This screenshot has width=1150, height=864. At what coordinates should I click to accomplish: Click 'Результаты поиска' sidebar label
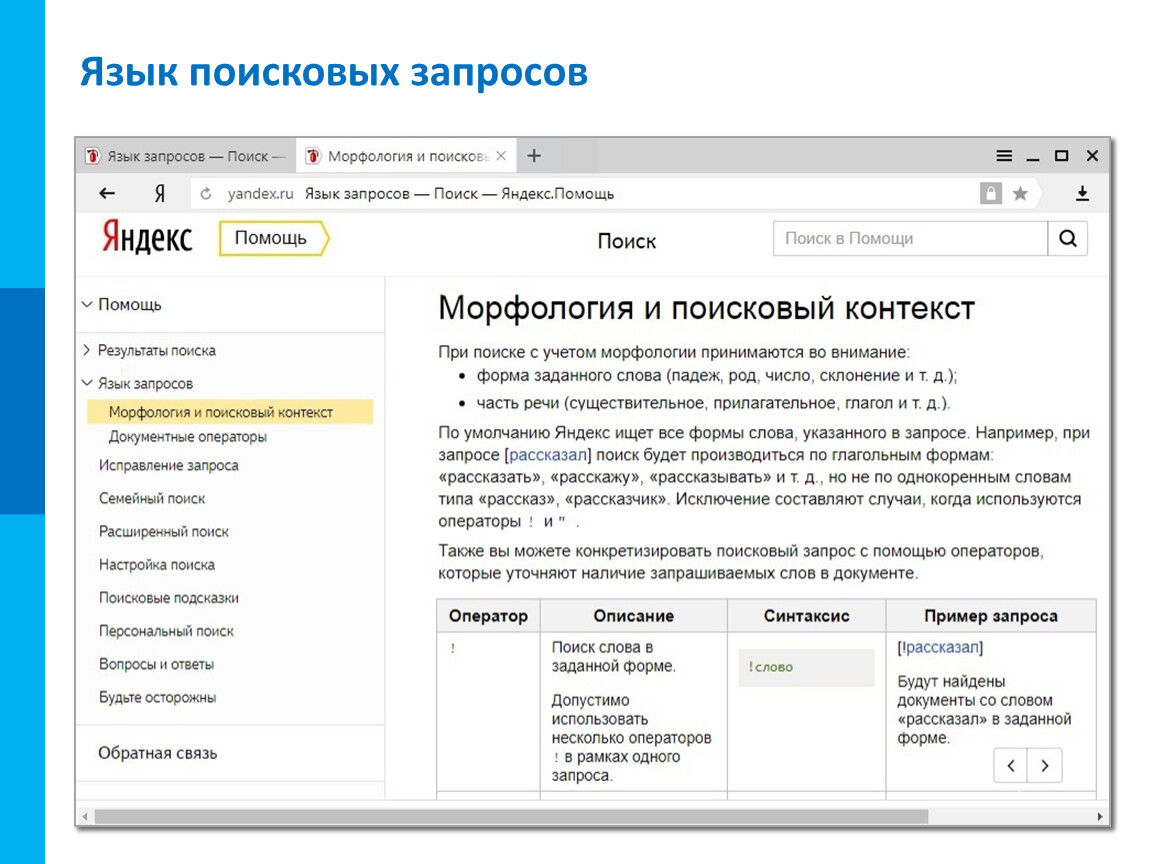157,351
